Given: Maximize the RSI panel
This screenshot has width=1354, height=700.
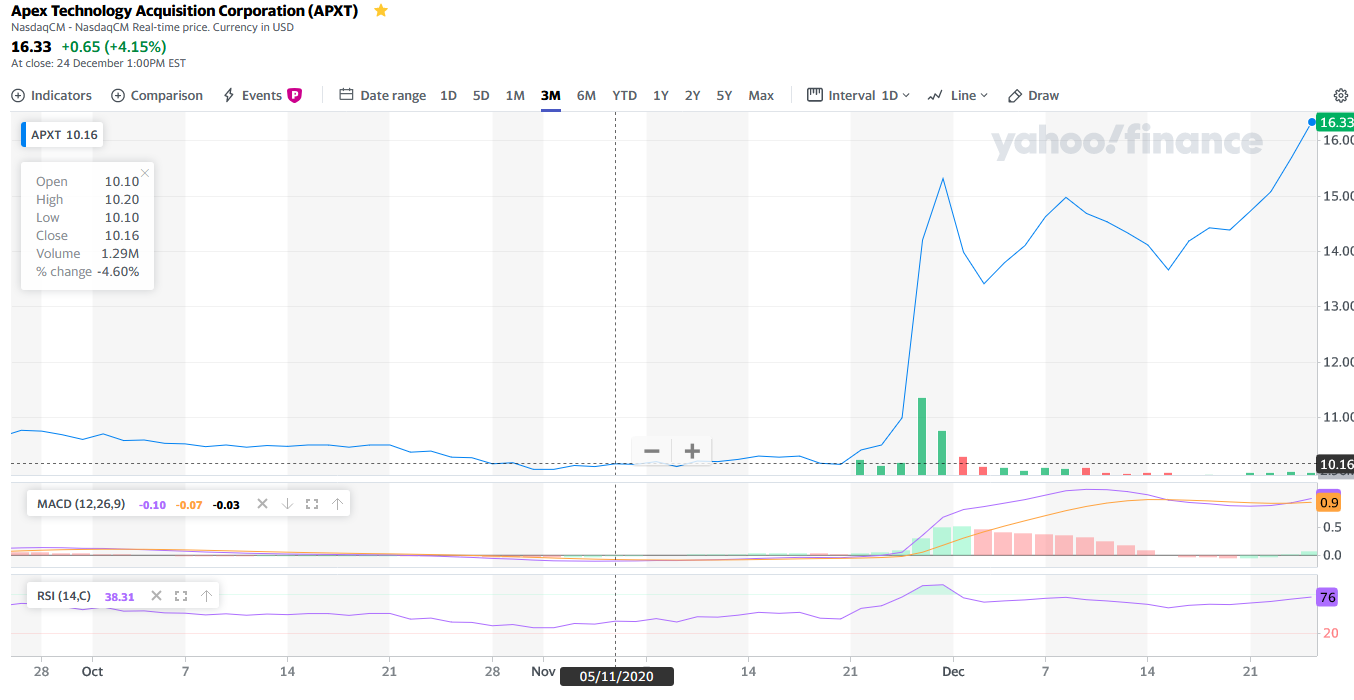Looking at the screenshot, I should click(x=181, y=596).
